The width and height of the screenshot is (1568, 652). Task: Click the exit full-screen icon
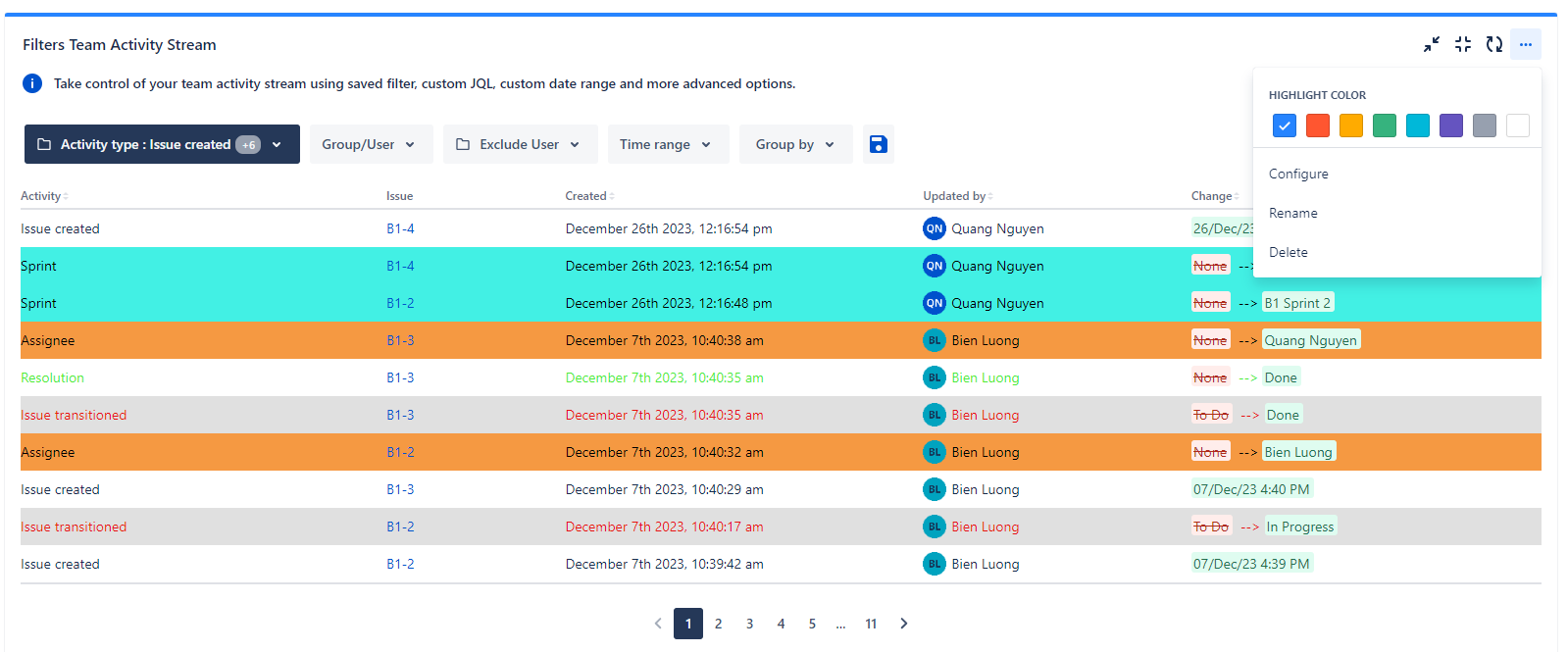(1463, 44)
